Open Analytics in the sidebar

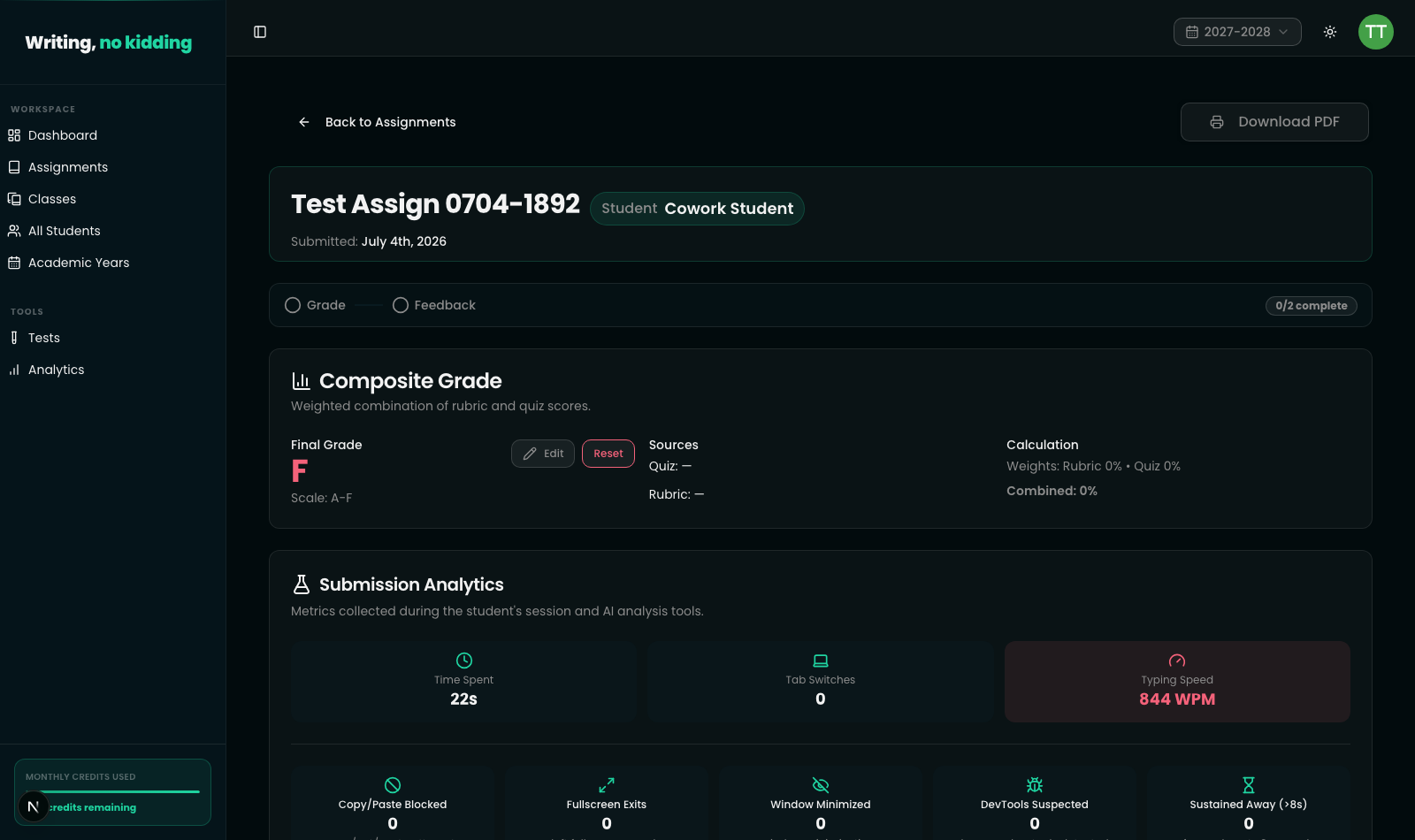pyautogui.click(x=112, y=370)
